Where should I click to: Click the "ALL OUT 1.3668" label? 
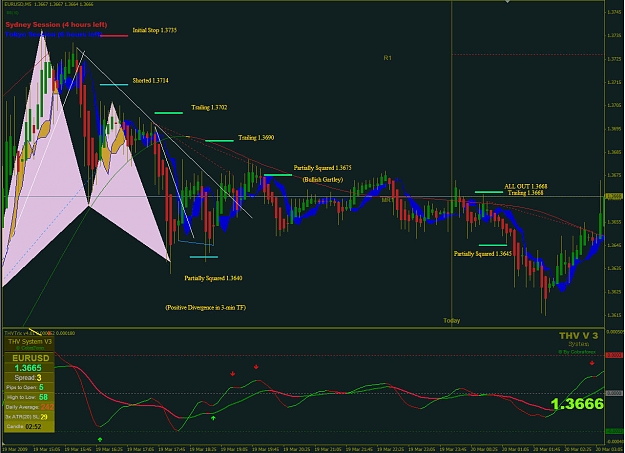[526, 187]
